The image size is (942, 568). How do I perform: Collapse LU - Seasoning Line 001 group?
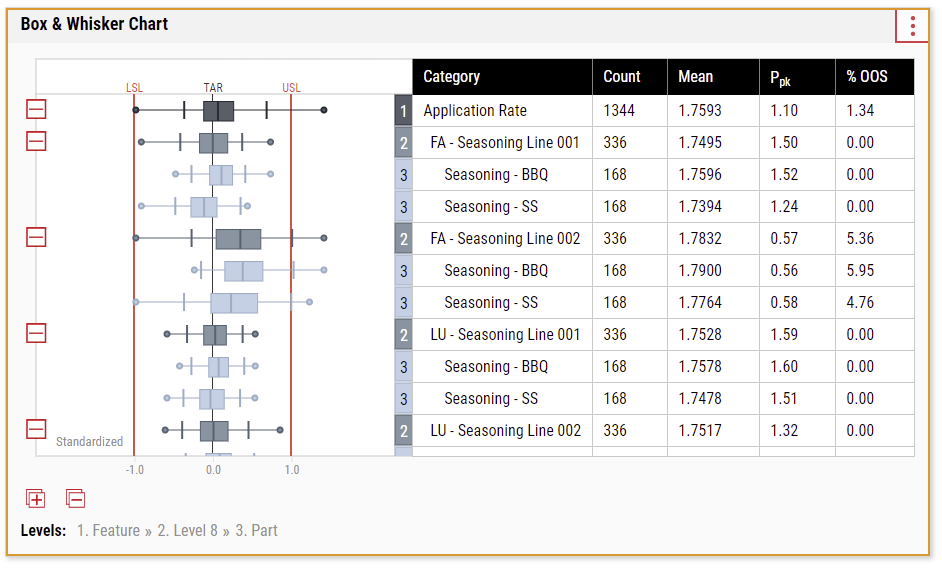tap(36, 333)
